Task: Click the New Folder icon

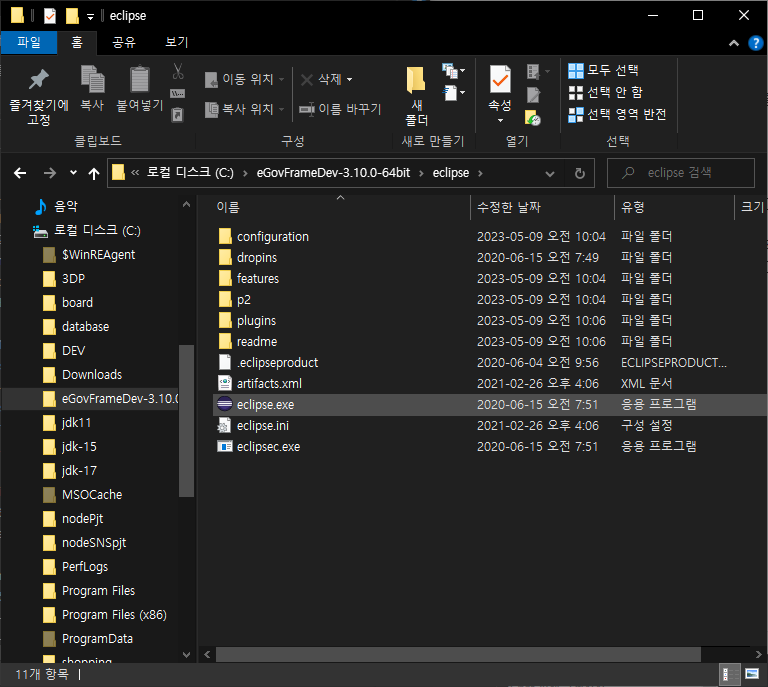Action: pos(416,79)
